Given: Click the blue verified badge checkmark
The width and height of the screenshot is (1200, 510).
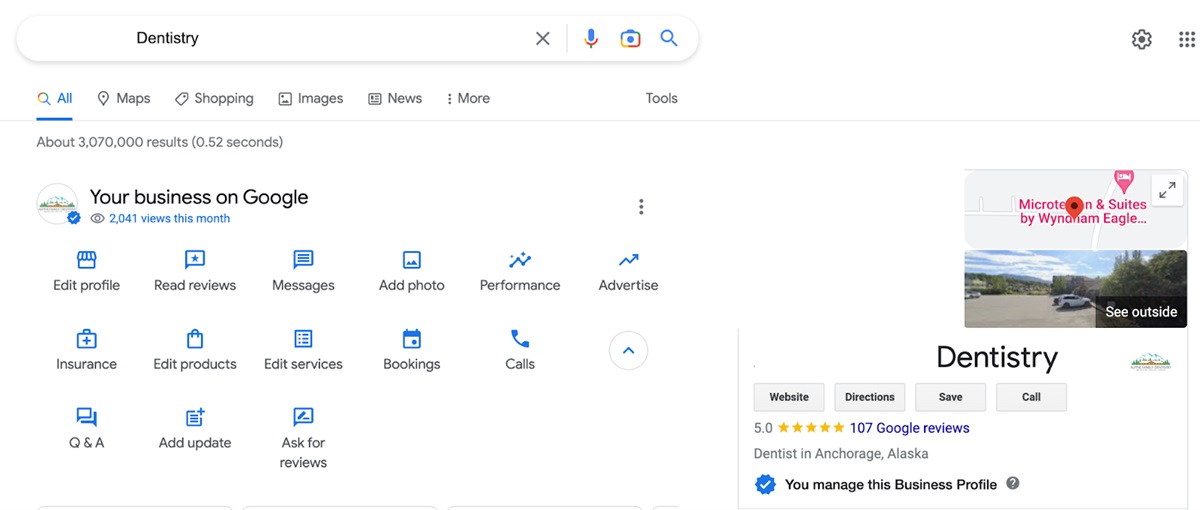Looking at the screenshot, I should click(765, 484).
